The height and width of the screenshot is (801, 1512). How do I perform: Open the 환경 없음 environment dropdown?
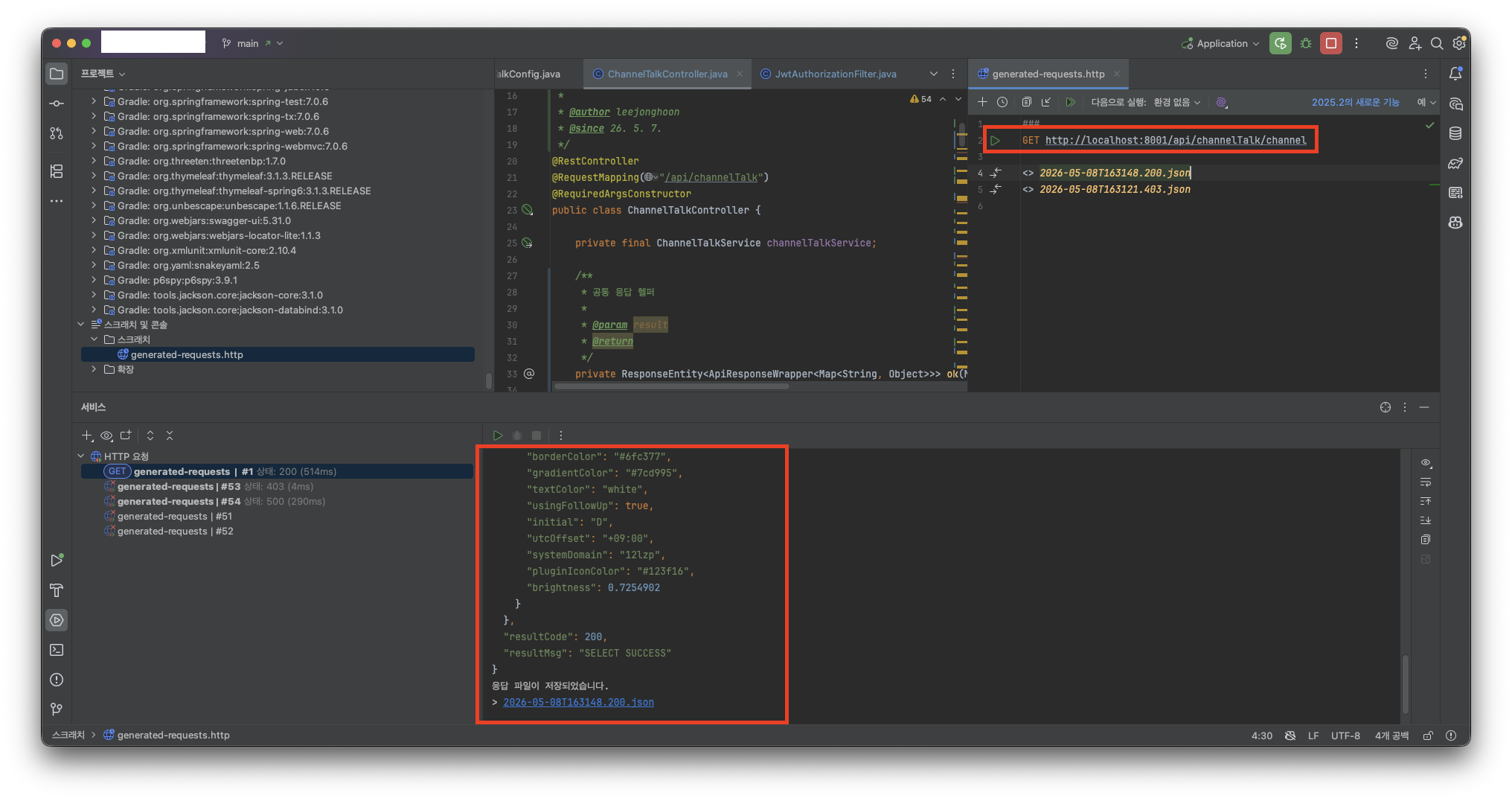[x=1176, y=102]
